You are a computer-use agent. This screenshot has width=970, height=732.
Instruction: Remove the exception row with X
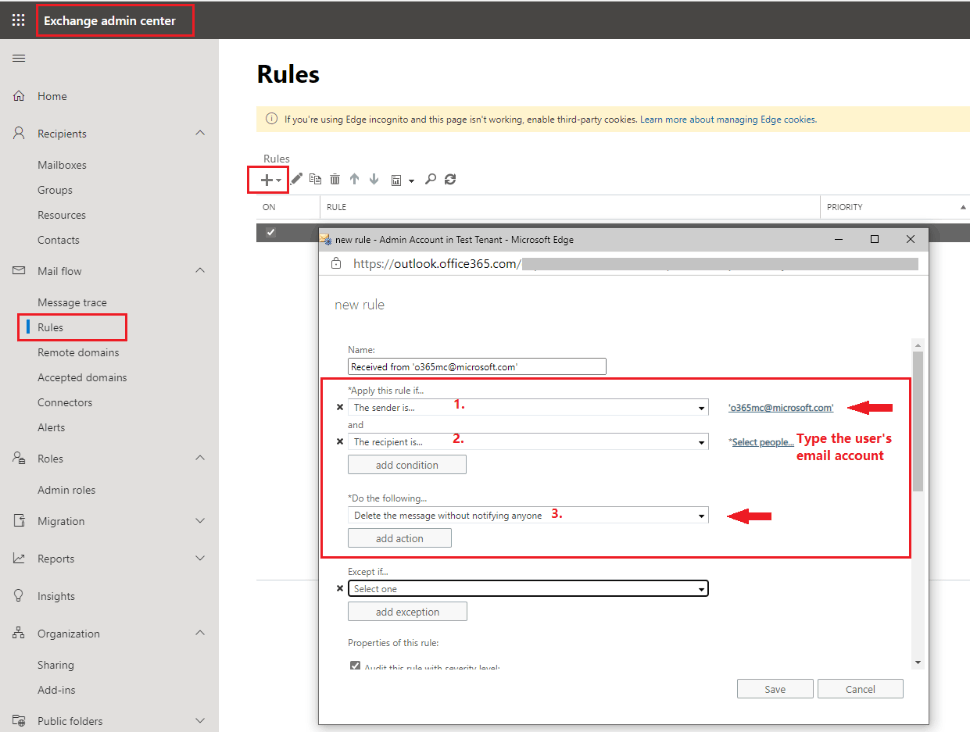click(x=340, y=588)
